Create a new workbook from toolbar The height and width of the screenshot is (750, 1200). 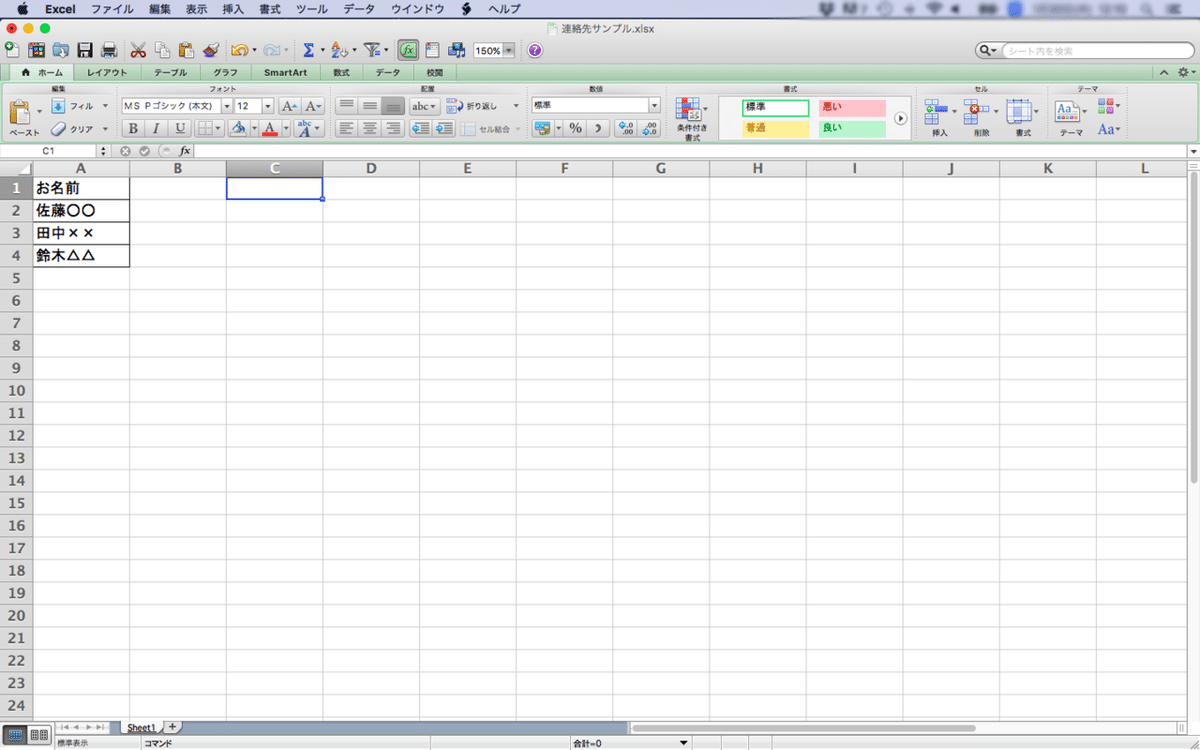pos(12,50)
